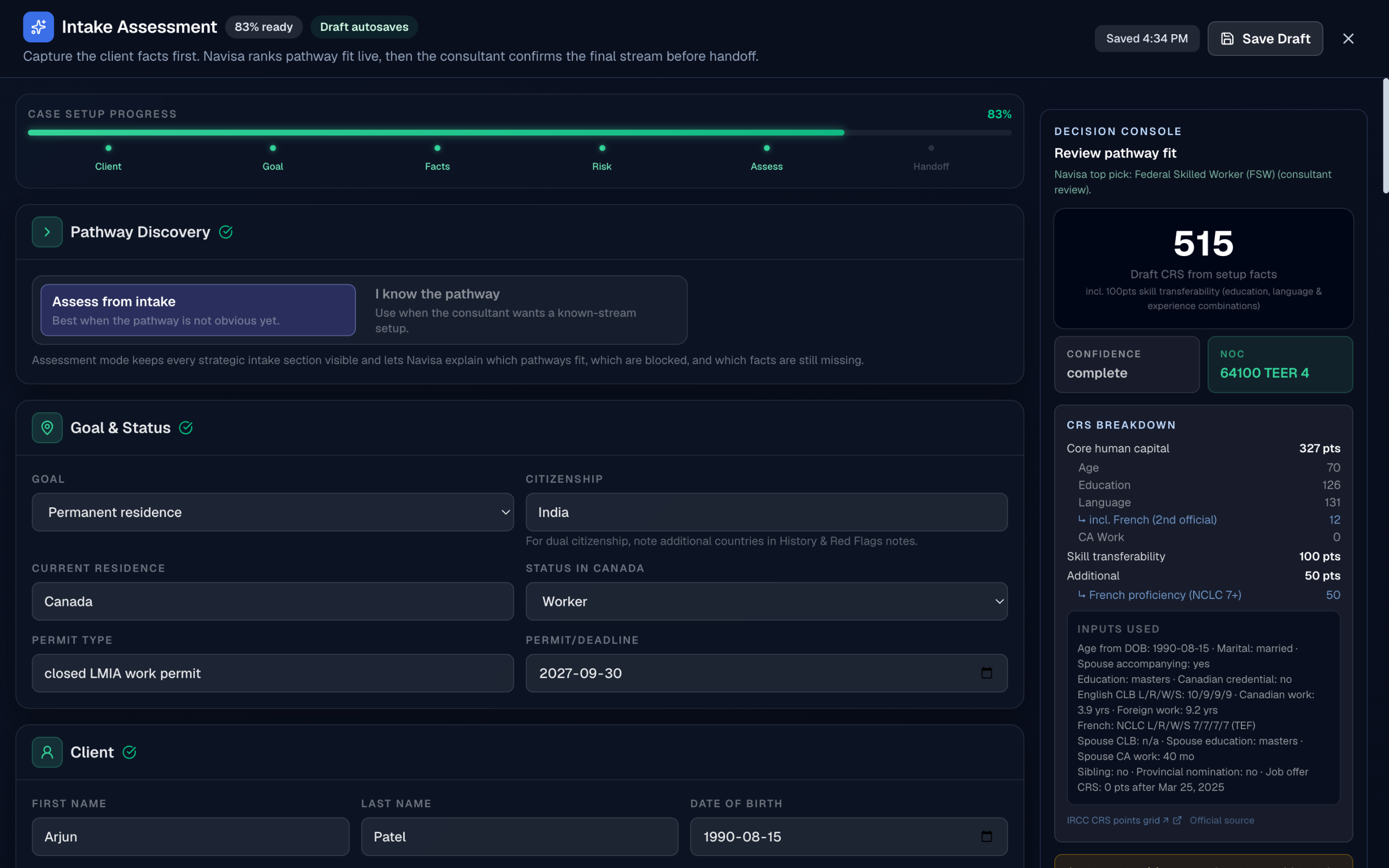Image resolution: width=1389 pixels, height=868 pixels.
Task: Click the Education 126 breakdown row
Action: (x=1209, y=485)
